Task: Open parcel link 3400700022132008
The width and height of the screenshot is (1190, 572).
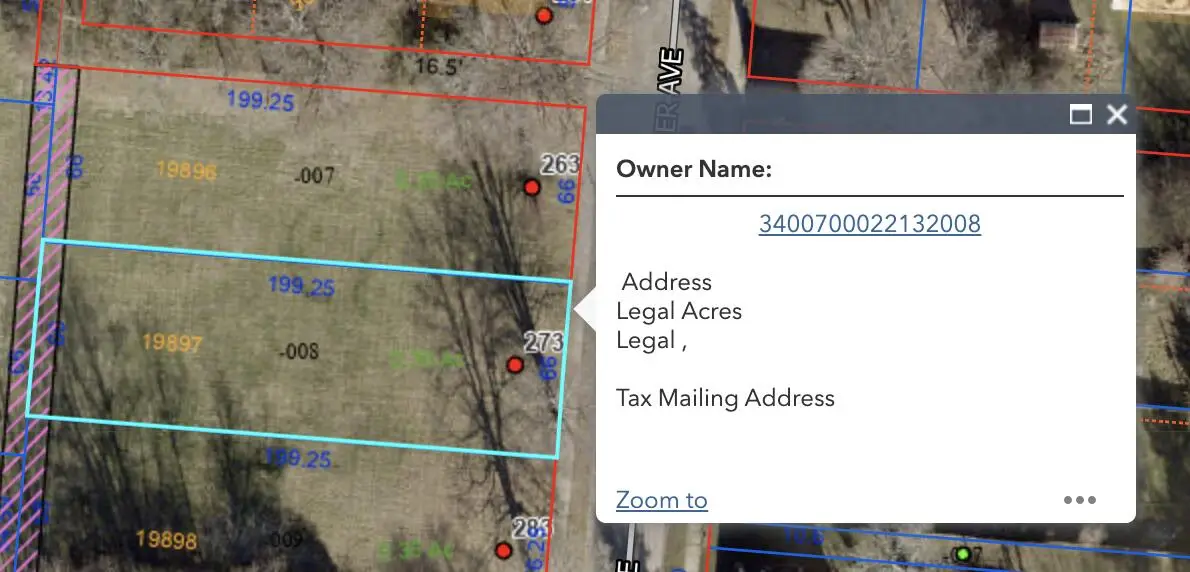Action: pyautogui.click(x=869, y=223)
